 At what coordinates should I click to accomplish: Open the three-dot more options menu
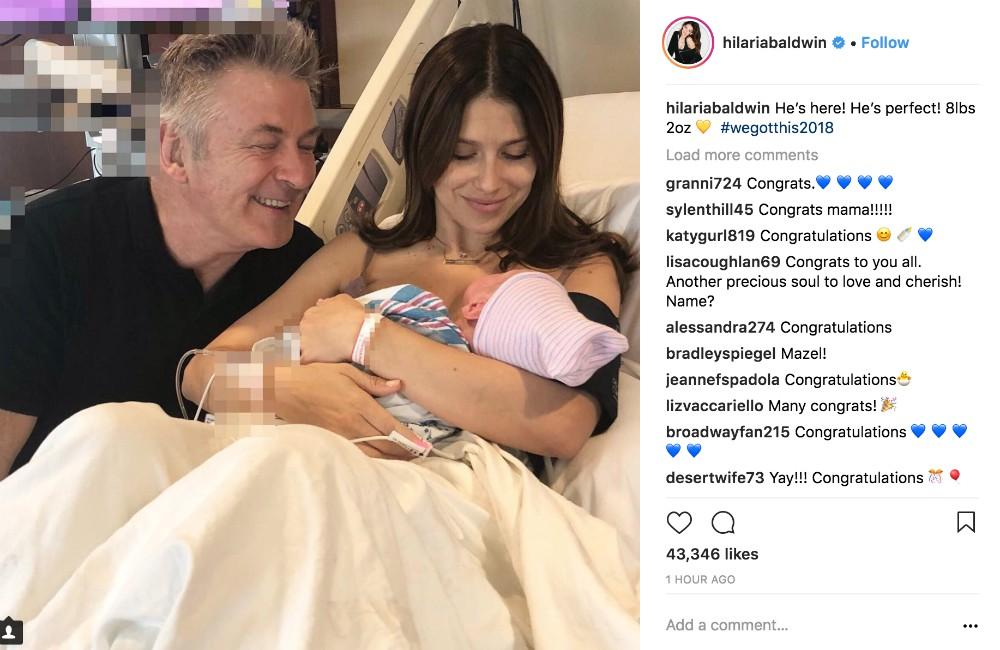click(970, 626)
